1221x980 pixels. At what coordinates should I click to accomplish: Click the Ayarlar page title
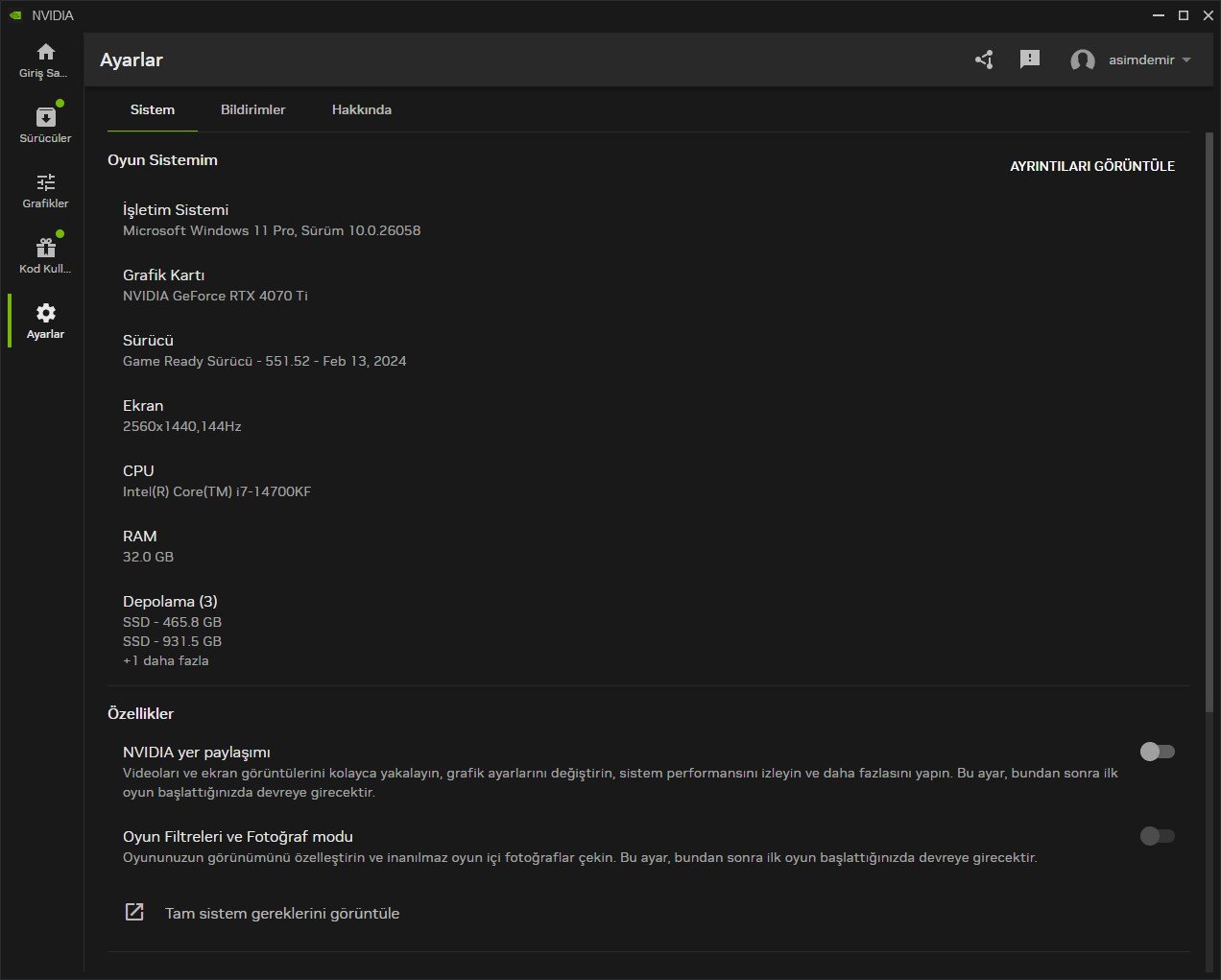point(132,60)
